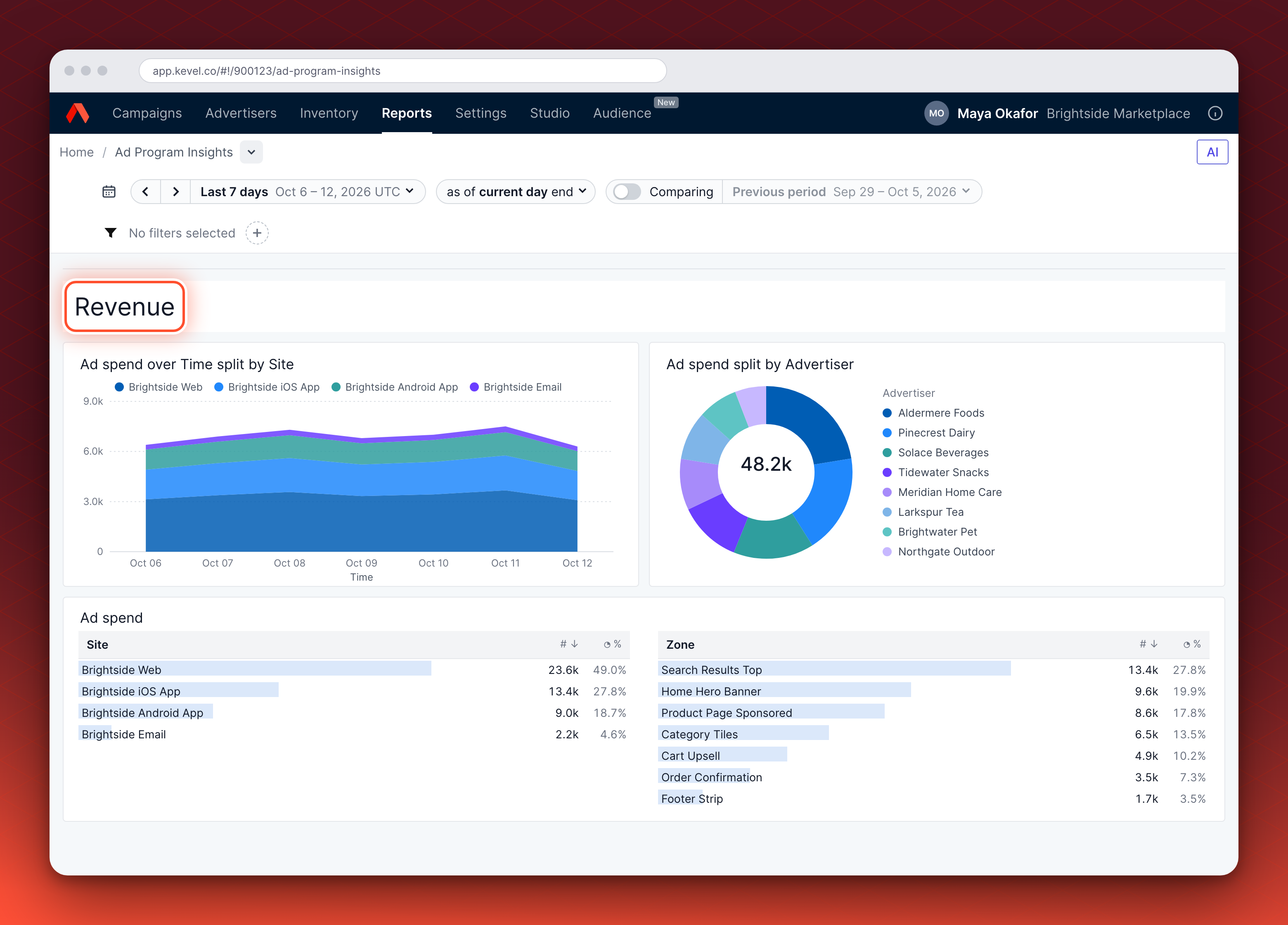Open the Inventory menu
Screen dimensions: 1288x925
click(329, 113)
